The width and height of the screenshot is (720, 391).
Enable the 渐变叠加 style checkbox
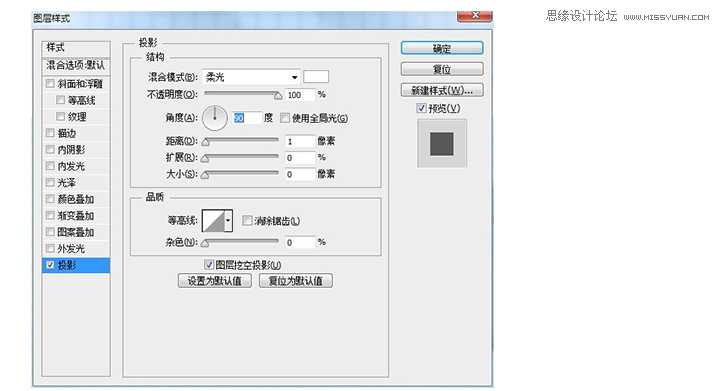click(x=50, y=216)
